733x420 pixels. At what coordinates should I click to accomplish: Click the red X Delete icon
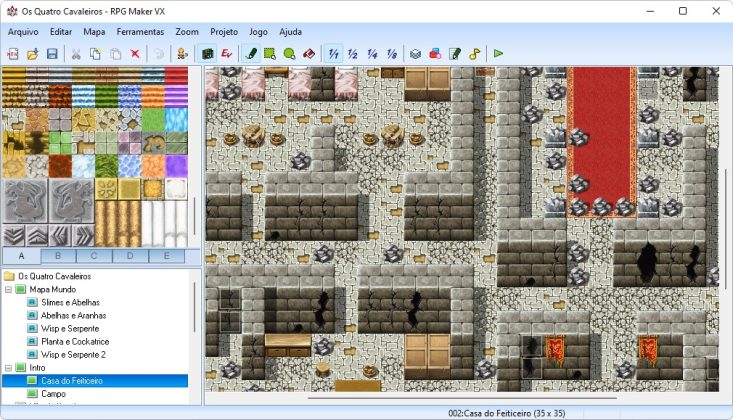tap(135, 54)
